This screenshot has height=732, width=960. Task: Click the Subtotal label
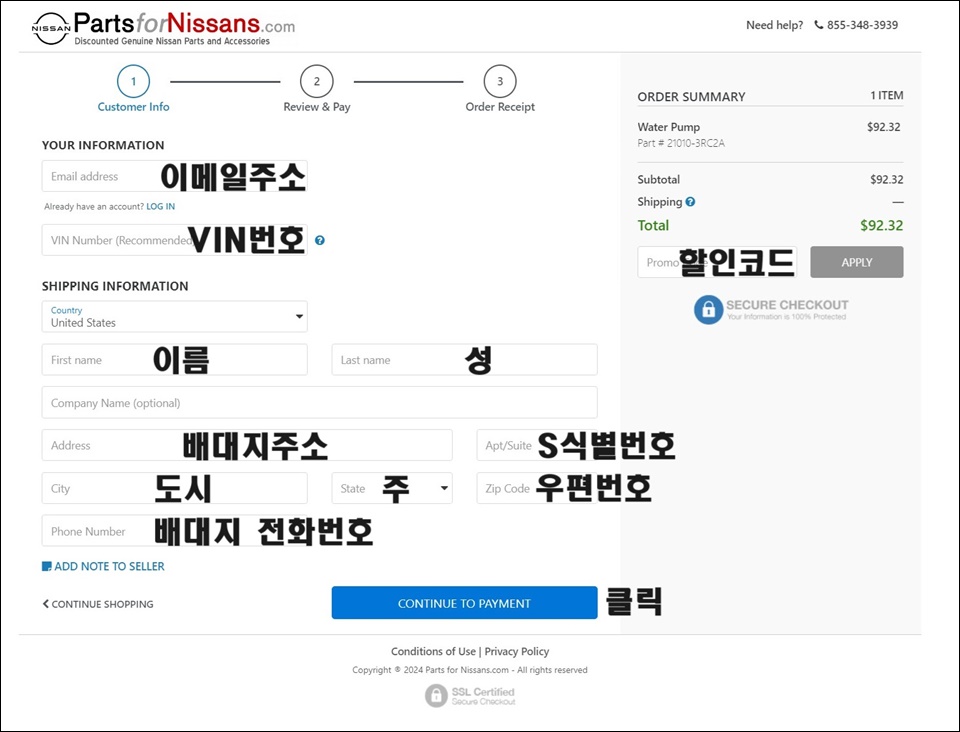point(658,179)
